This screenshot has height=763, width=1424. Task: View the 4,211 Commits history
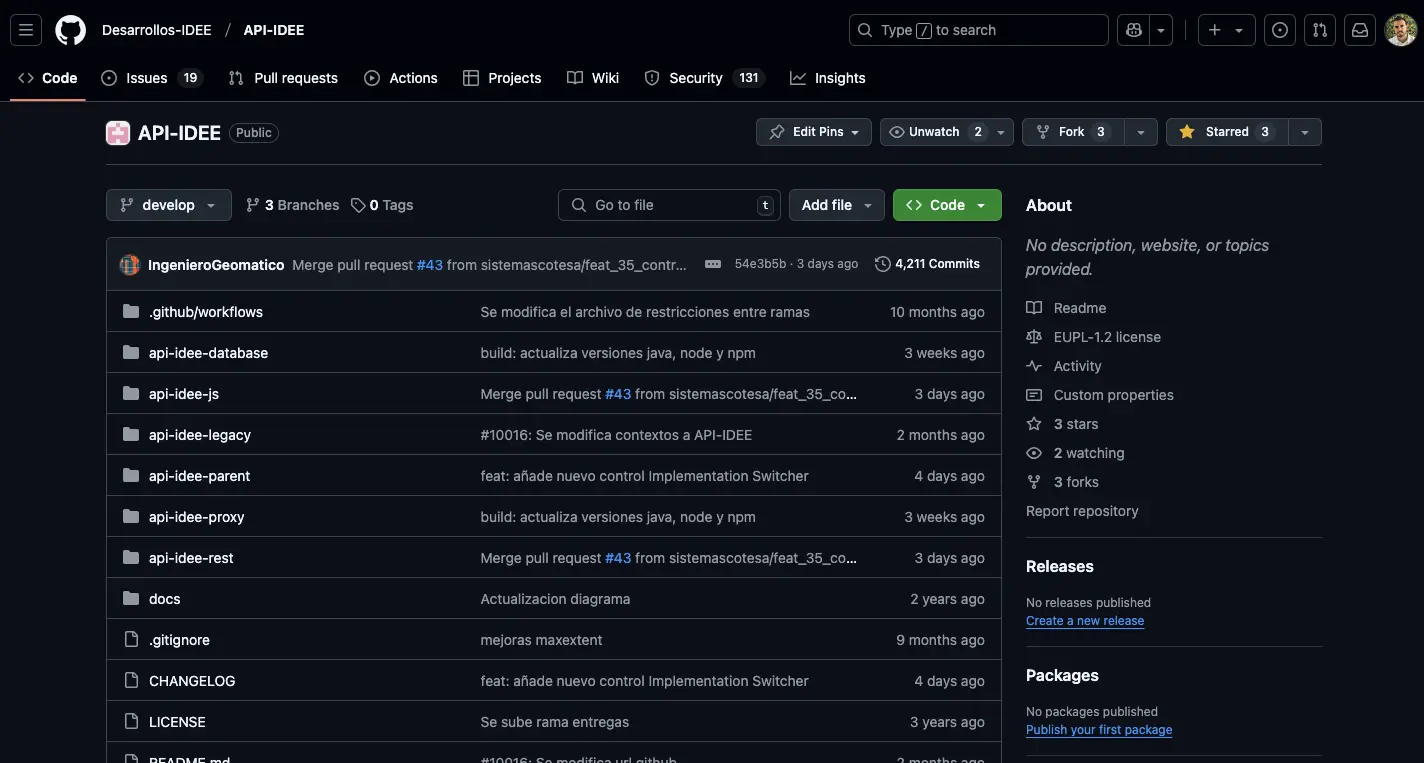(x=927, y=264)
